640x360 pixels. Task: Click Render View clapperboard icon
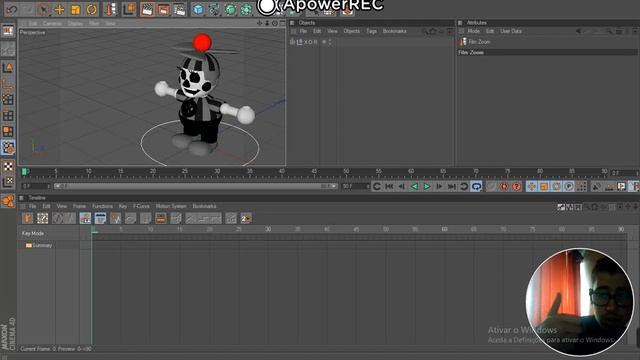[147, 9]
